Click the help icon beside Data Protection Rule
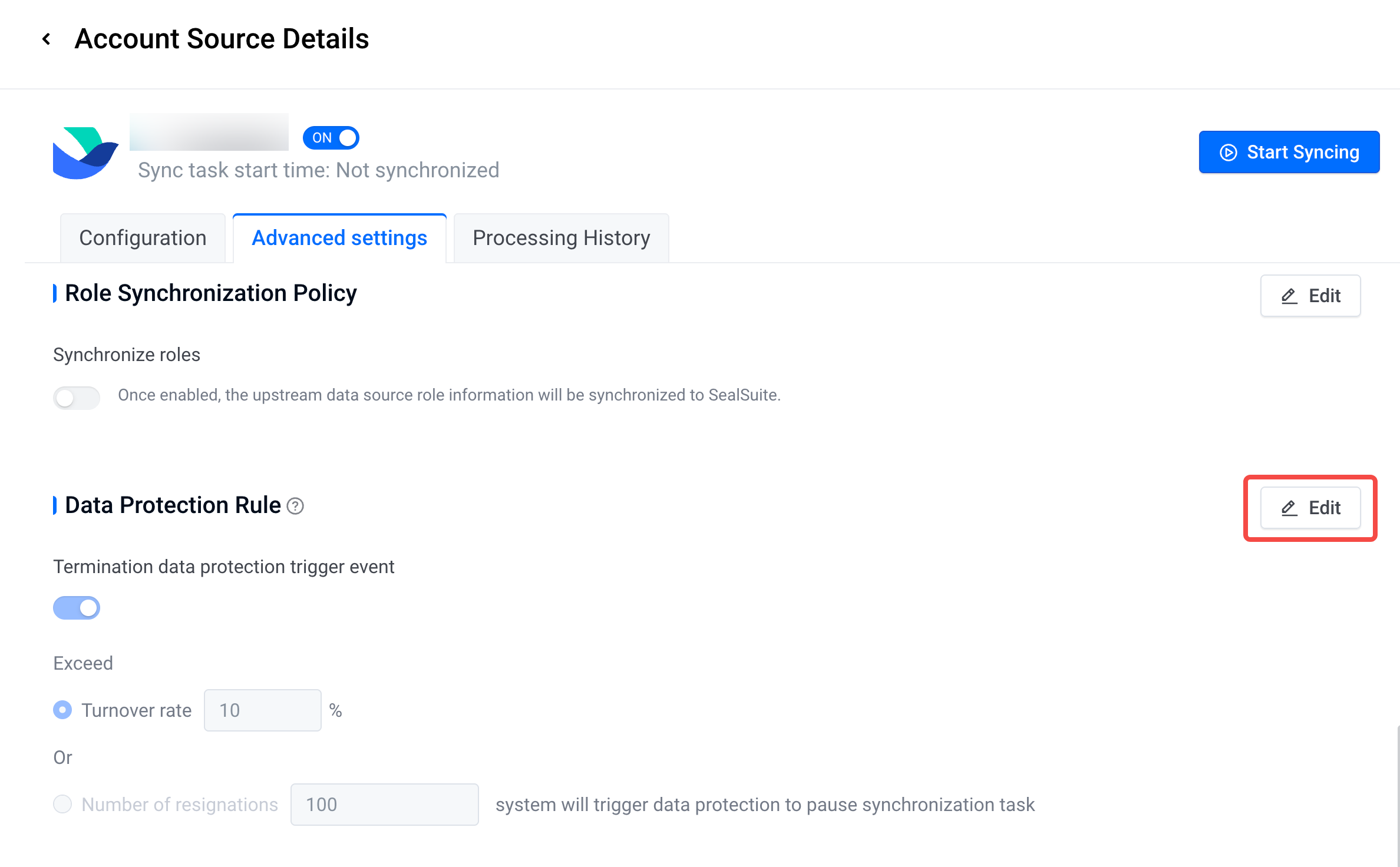 [x=295, y=506]
